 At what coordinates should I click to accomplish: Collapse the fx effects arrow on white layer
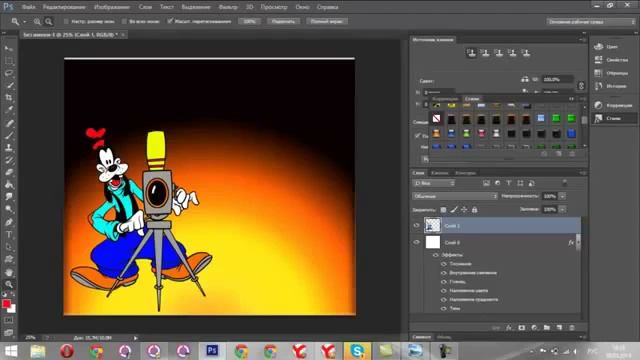coord(578,242)
